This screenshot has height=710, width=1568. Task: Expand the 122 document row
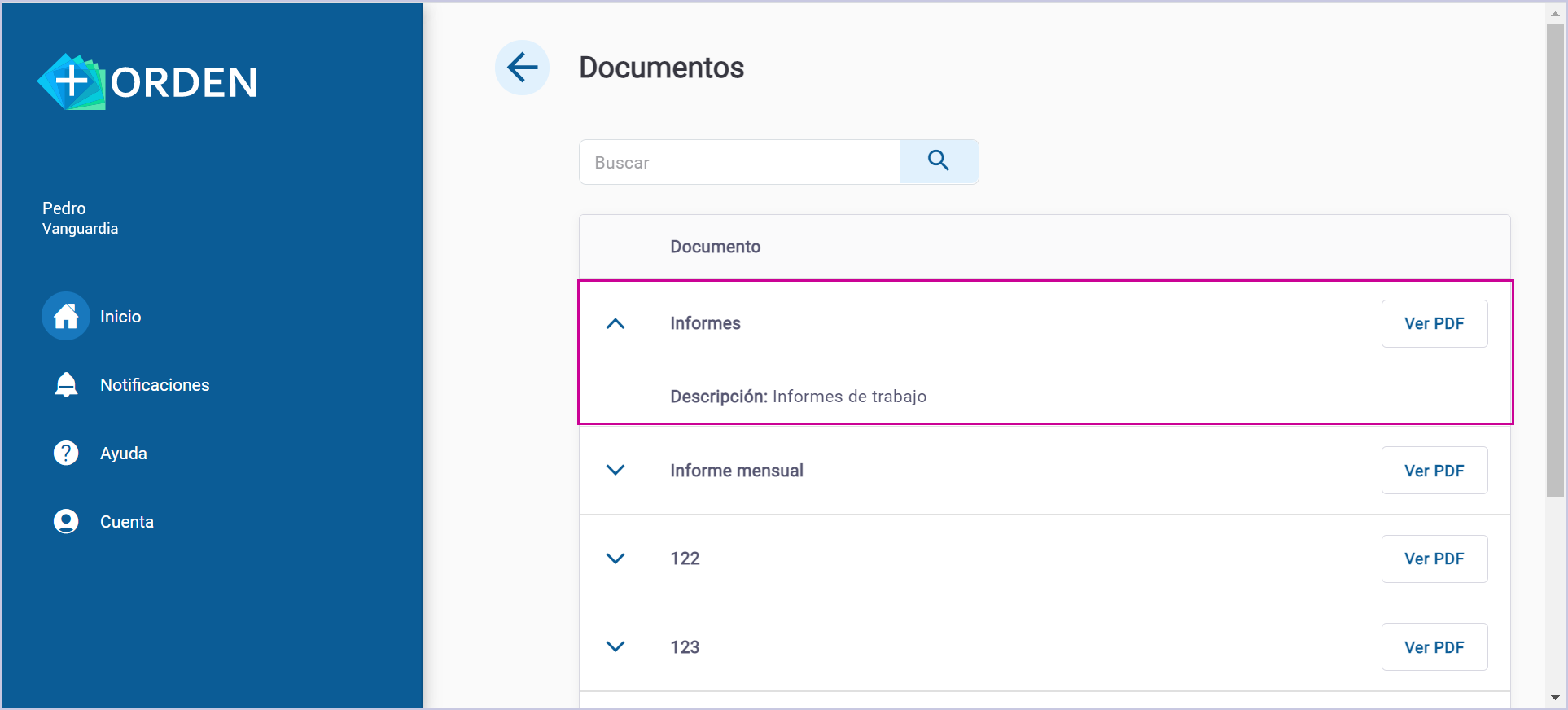click(615, 559)
